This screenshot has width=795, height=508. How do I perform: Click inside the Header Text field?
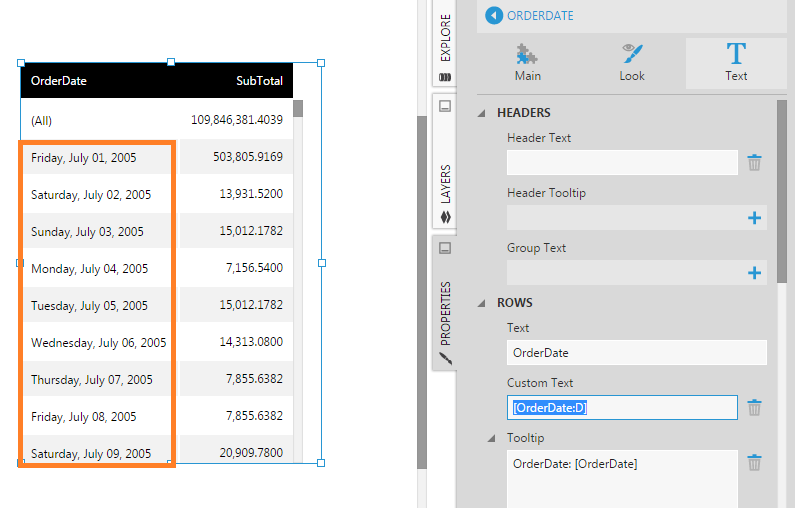pos(622,162)
